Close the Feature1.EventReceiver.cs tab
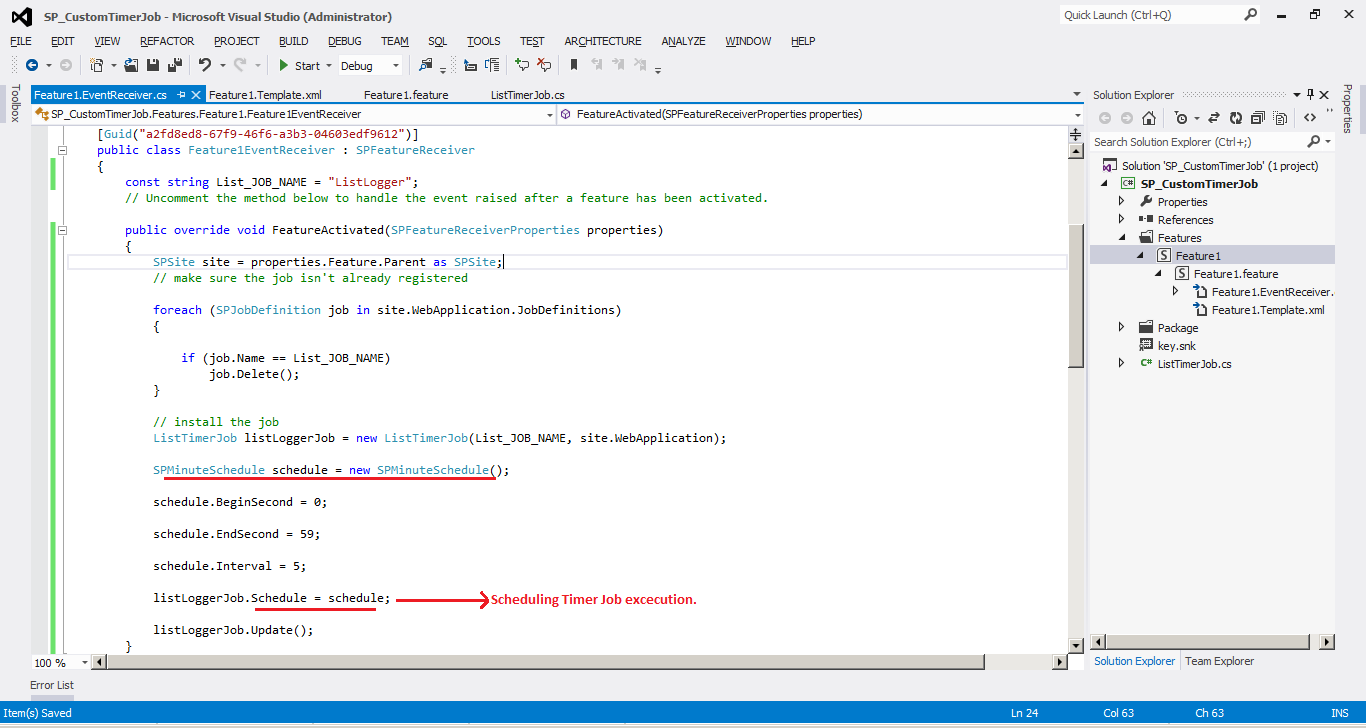Screen dimensions: 1366x728 click(196, 95)
